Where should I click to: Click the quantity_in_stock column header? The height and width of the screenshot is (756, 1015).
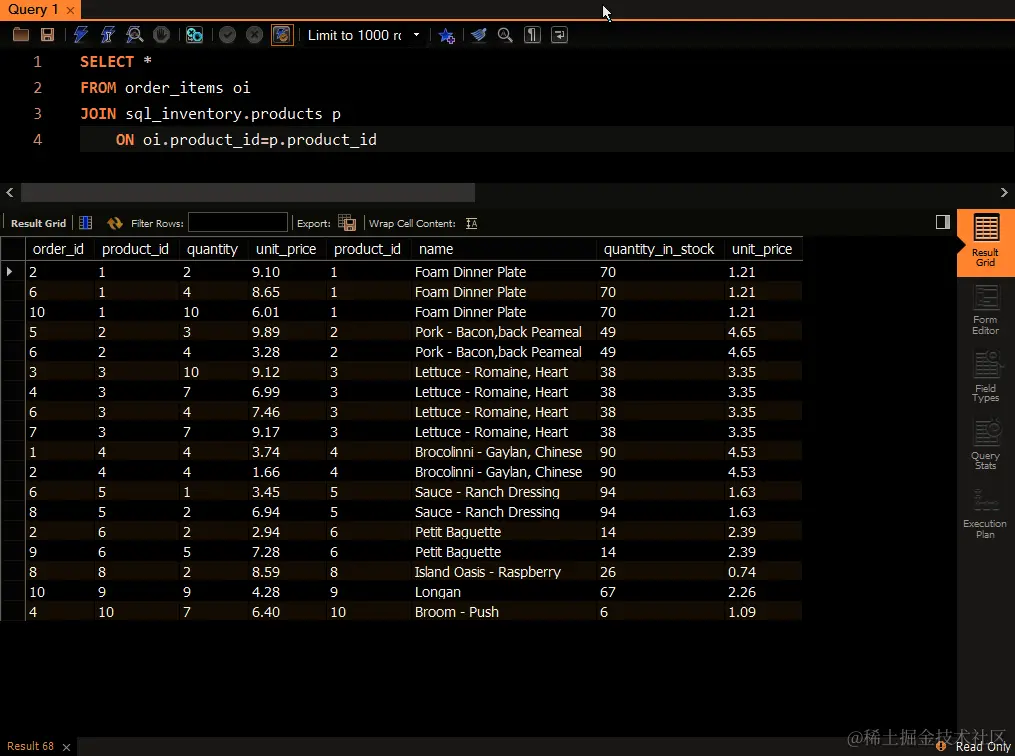pyautogui.click(x=659, y=249)
